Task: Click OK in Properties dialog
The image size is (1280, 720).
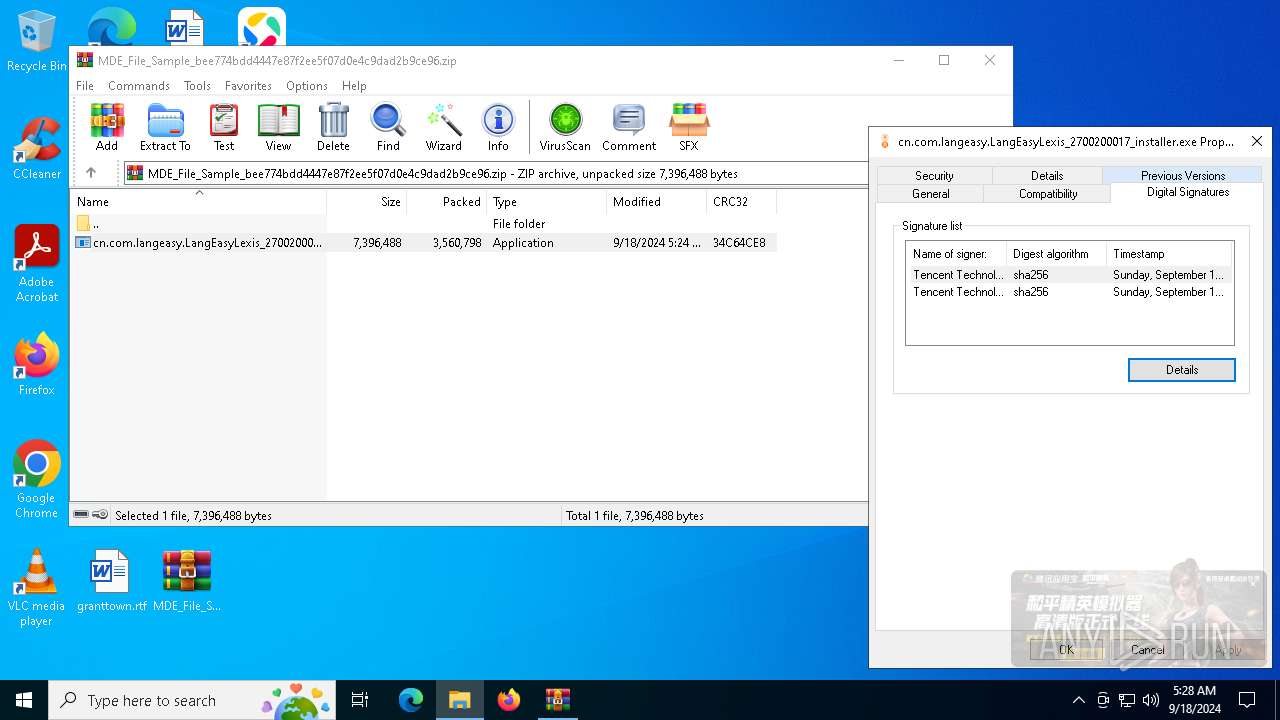Action: pyautogui.click(x=1066, y=649)
